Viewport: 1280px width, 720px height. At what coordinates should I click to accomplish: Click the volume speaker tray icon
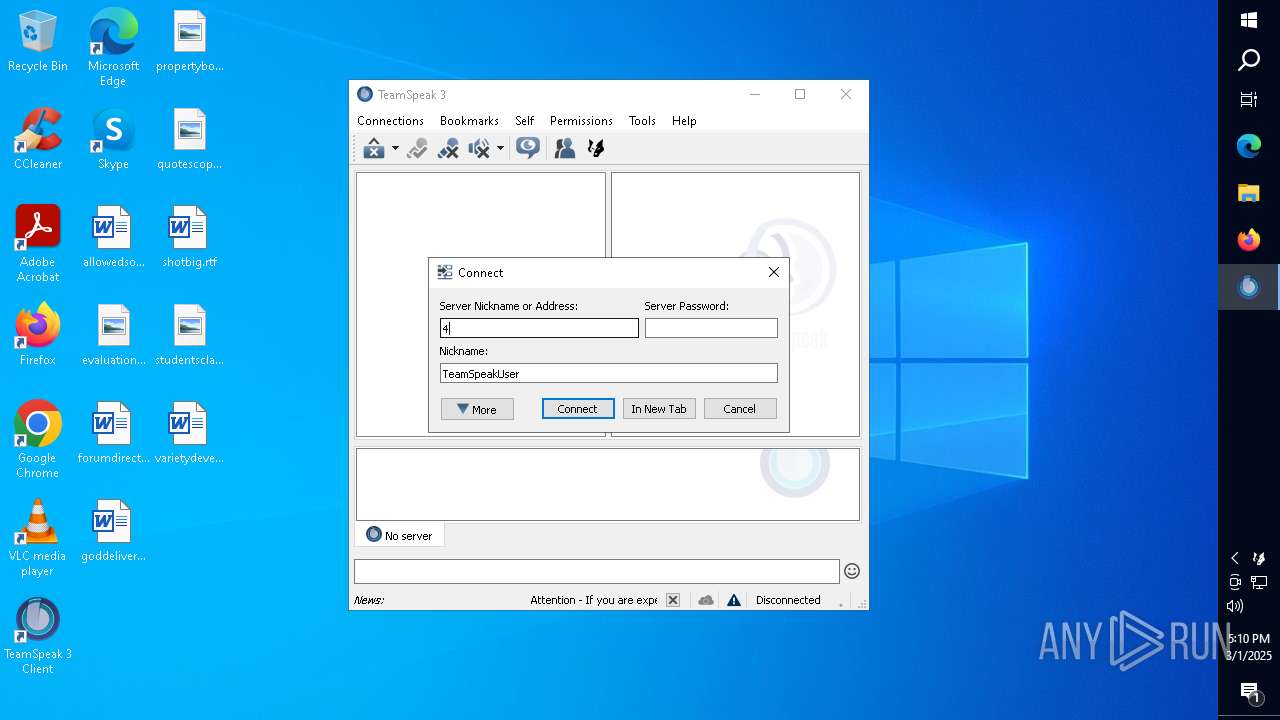pos(1235,606)
